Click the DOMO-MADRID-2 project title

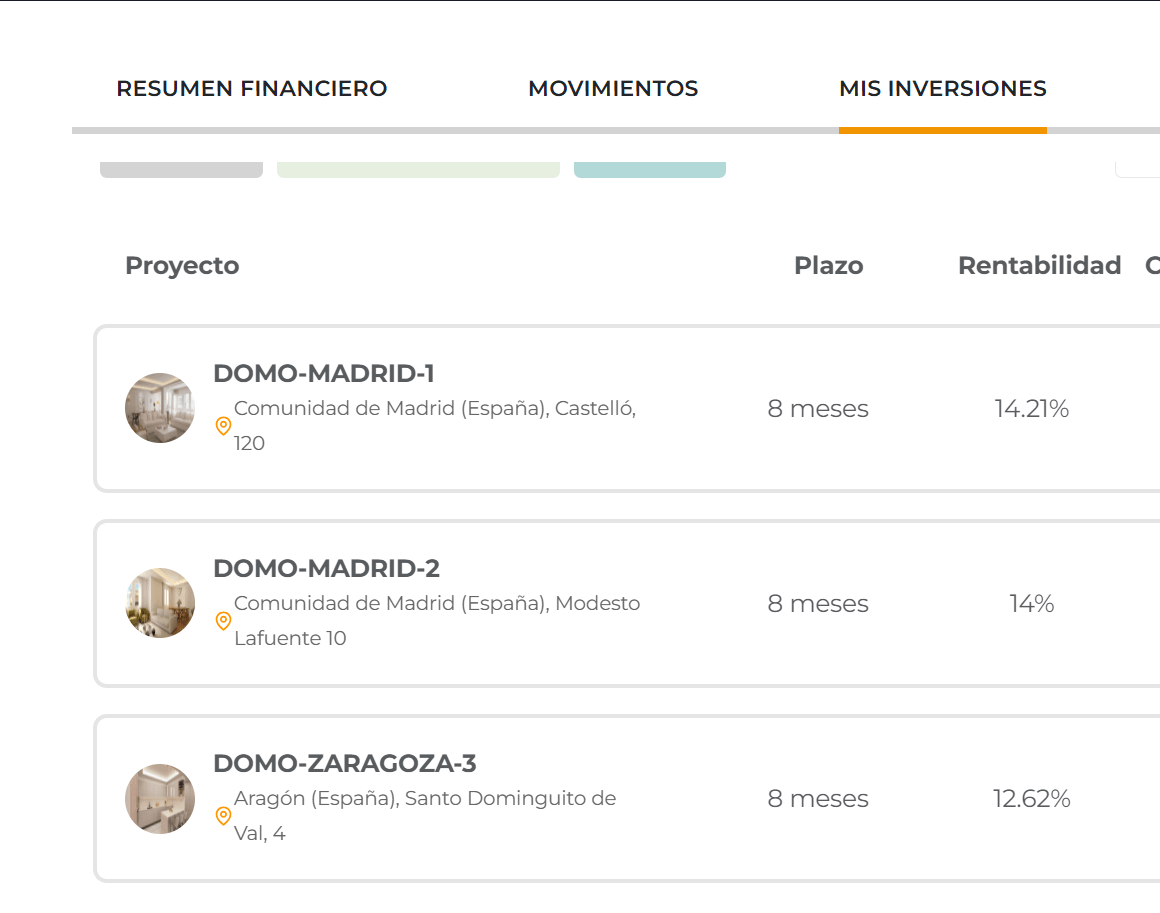(x=326, y=569)
